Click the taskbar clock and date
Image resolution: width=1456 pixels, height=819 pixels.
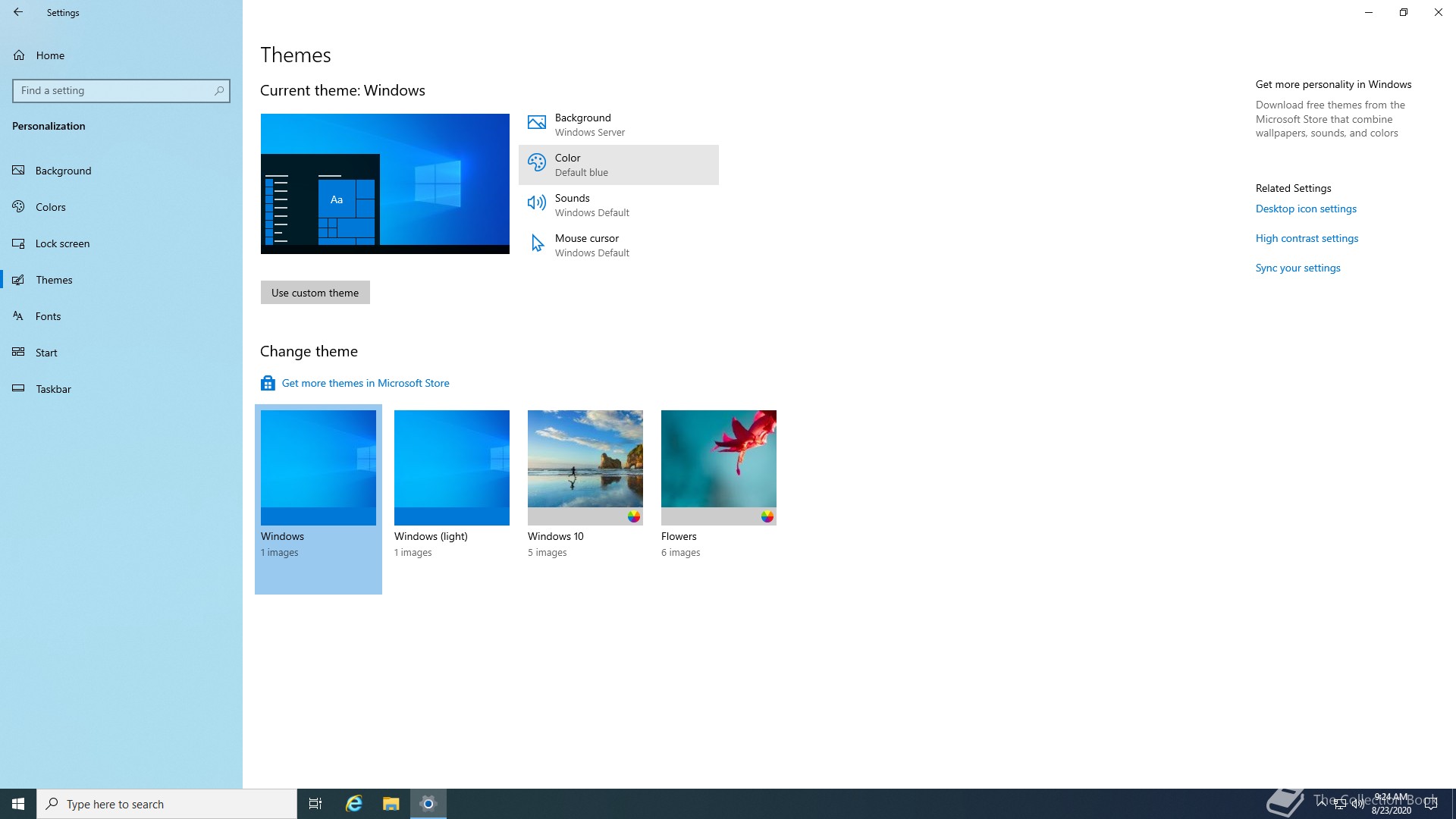(x=1392, y=804)
